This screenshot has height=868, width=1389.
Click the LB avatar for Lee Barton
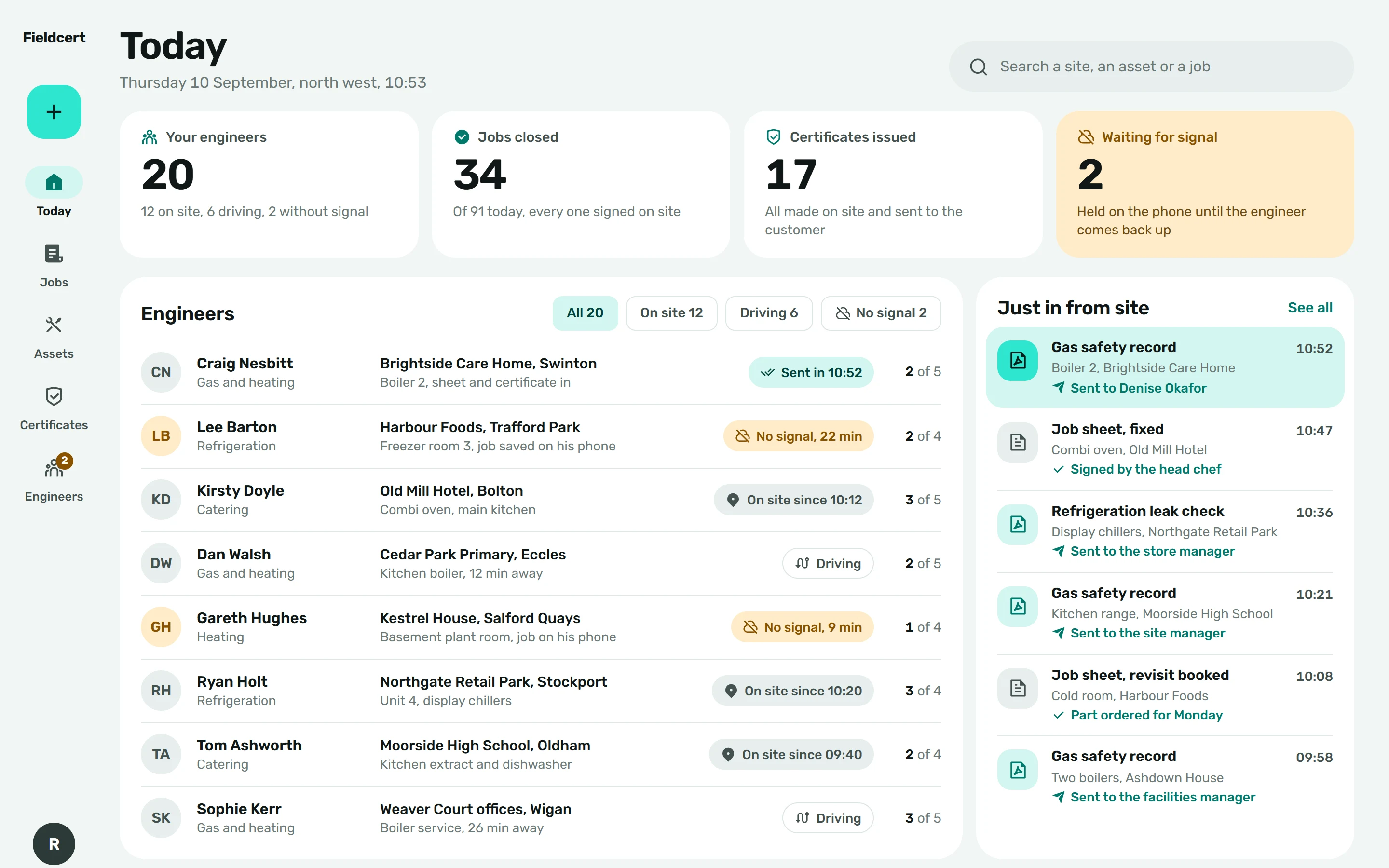point(161,436)
